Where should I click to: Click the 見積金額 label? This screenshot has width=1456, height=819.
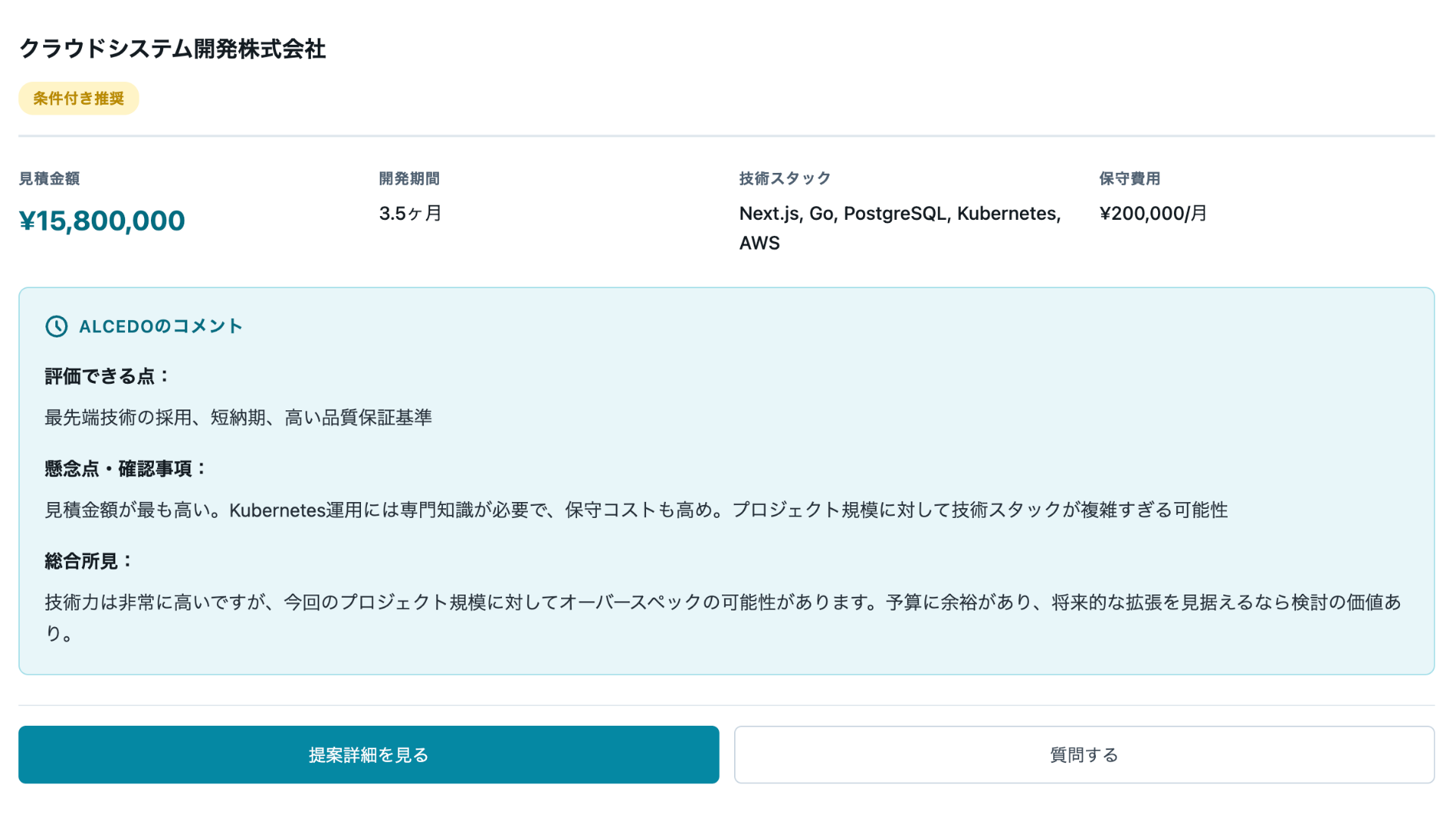pyautogui.click(x=50, y=179)
